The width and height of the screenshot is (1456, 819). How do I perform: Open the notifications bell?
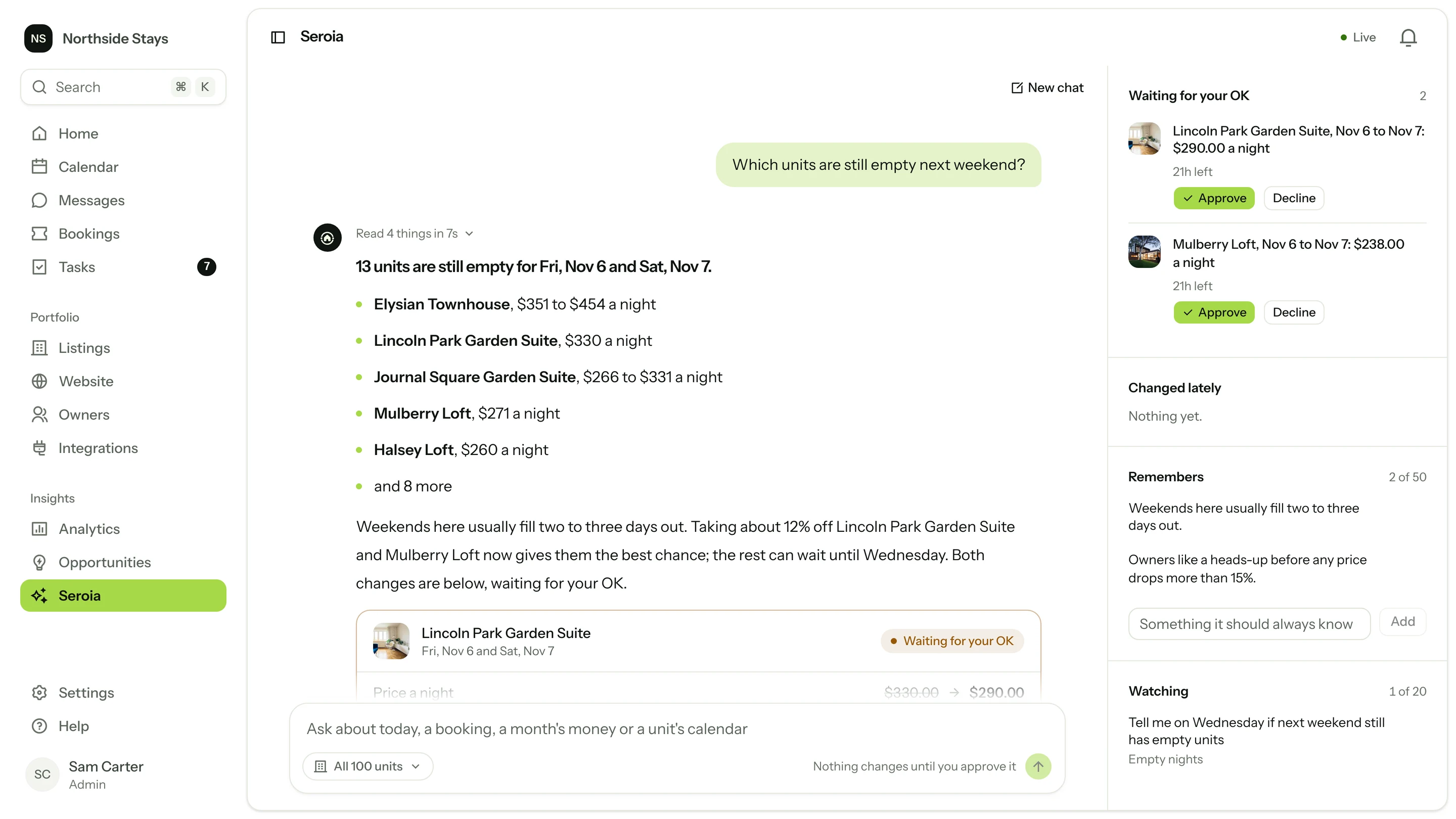[x=1408, y=37]
